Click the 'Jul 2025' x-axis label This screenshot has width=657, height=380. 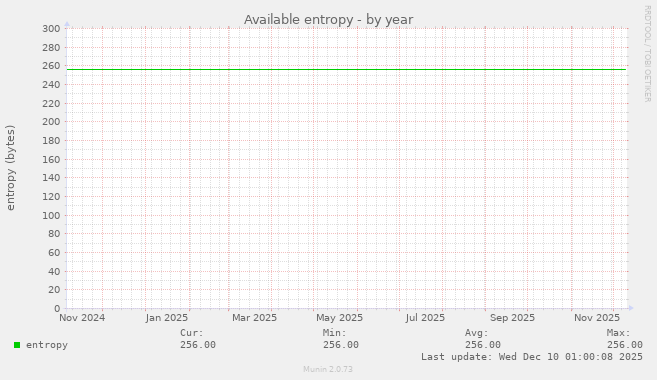tap(425, 318)
